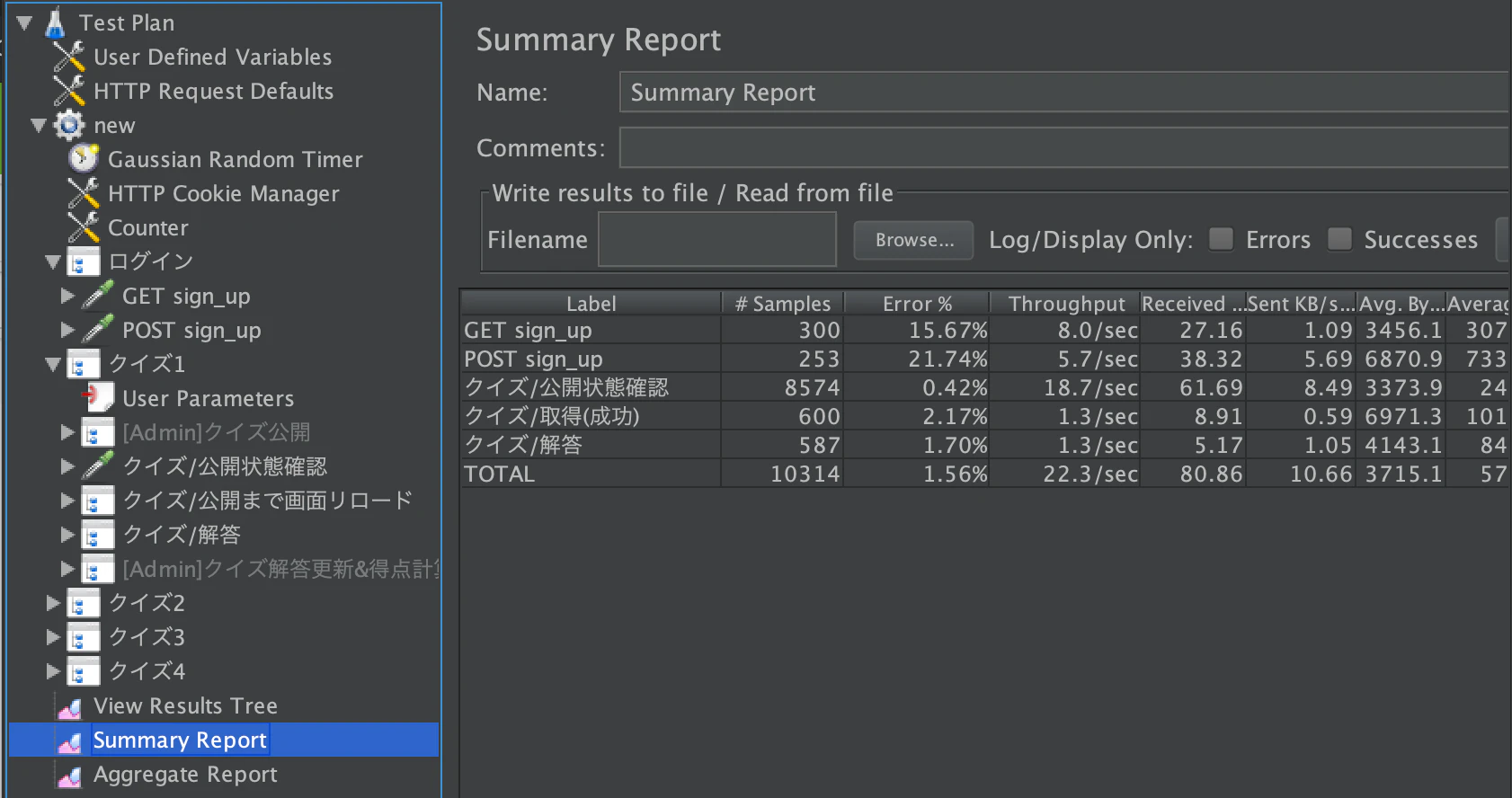Select Aggregate Report in the tree
Image resolution: width=1512 pixels, height=798 pixels.
(x=185, y=775)
